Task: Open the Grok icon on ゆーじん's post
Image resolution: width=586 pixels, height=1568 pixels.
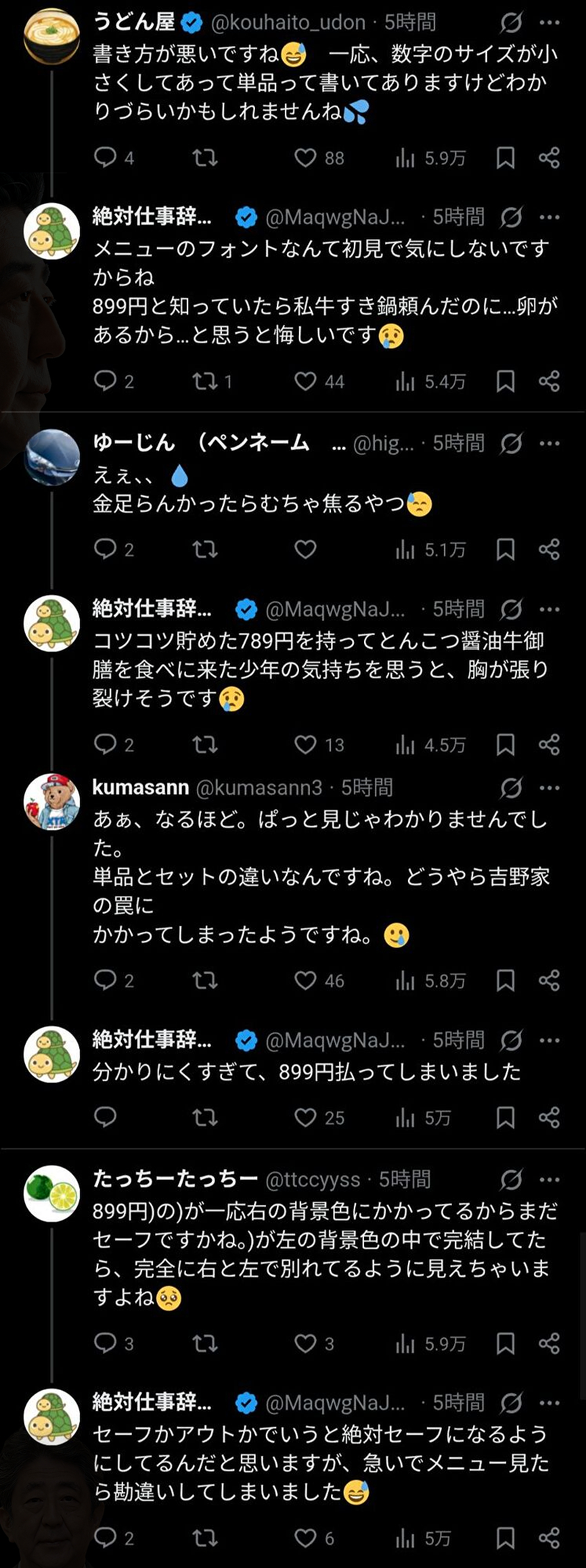Action: [x=511, y=444]
